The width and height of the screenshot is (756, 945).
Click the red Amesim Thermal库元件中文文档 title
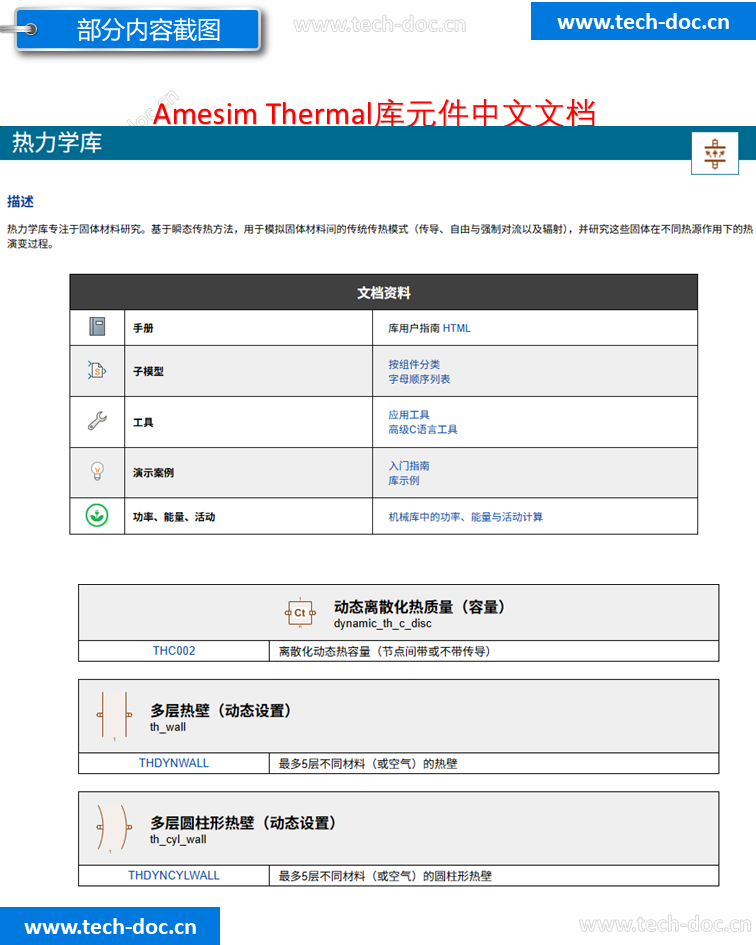[x=374, y=113]
